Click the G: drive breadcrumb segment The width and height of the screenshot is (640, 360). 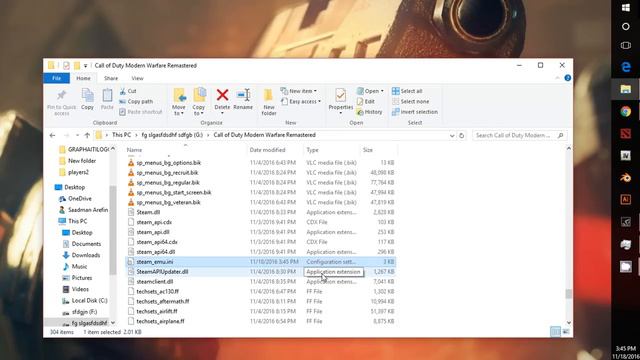172,135
